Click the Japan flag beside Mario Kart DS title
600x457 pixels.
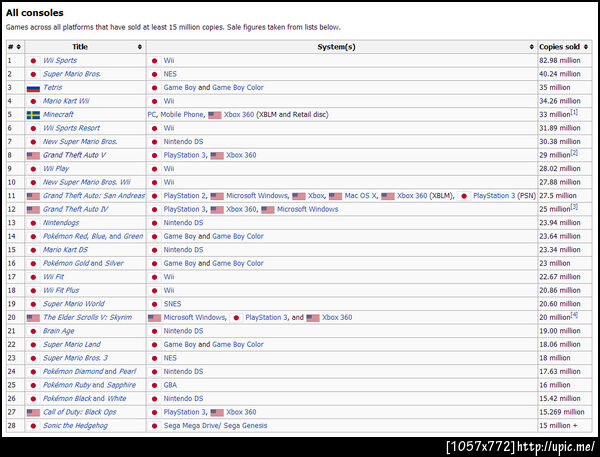click(33, 250)
